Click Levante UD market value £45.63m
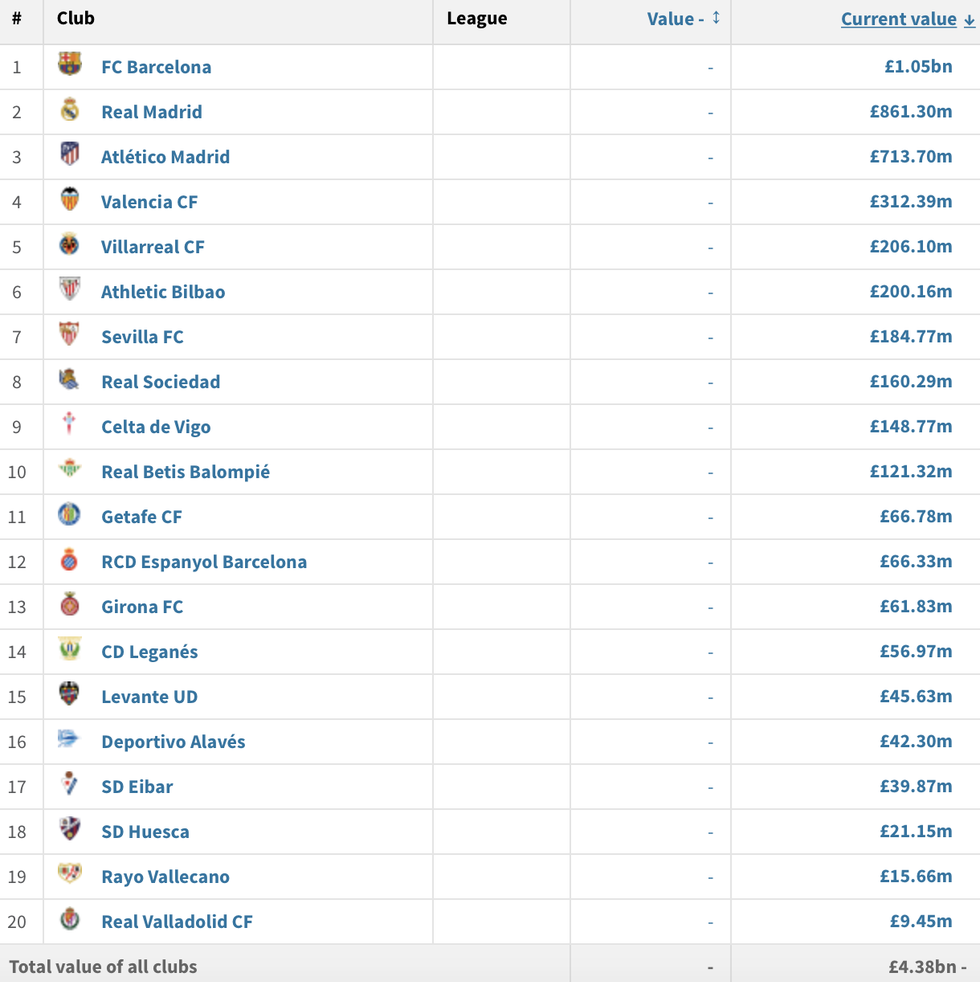The image size is (980, 982). point(915,696)
